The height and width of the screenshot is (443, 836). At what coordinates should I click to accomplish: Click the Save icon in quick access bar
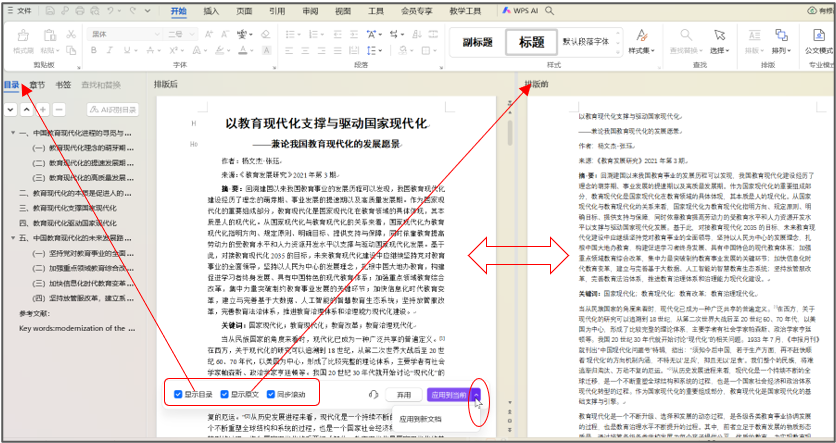point(50,11)
